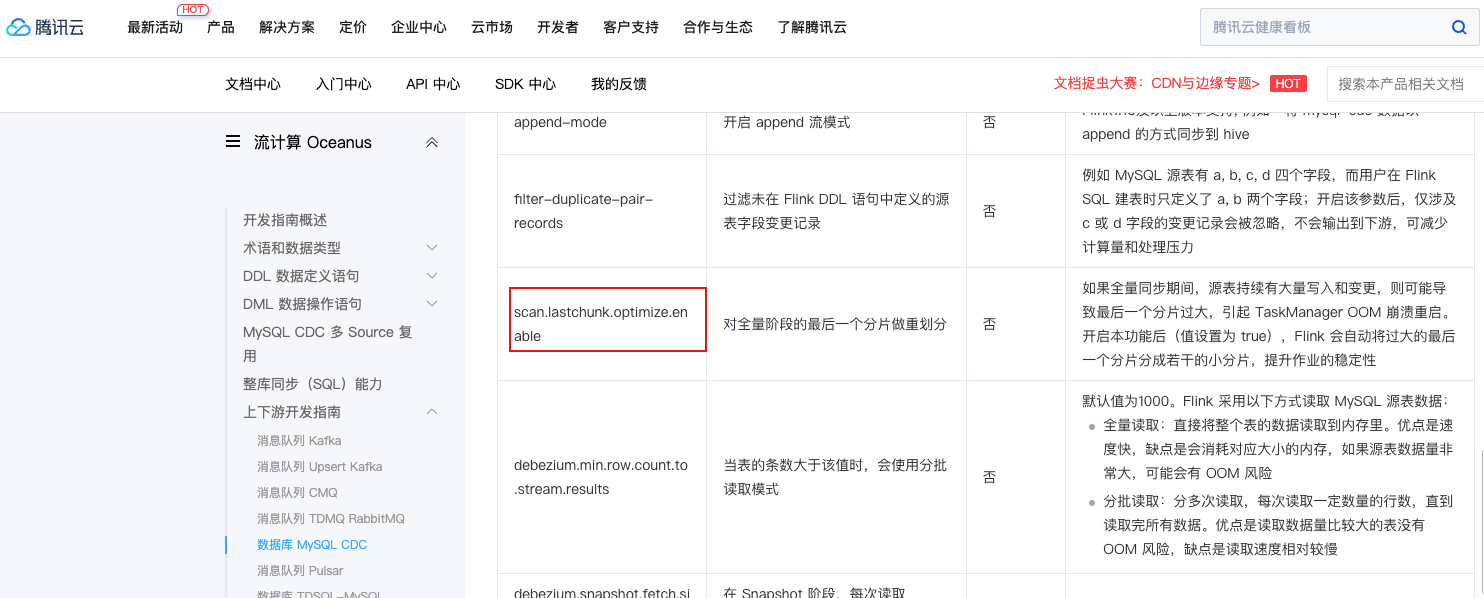Screen dimensions: 1484x598
Task: Open 消息队列 Upsert Kafka doc
Action: coord(319,466)
